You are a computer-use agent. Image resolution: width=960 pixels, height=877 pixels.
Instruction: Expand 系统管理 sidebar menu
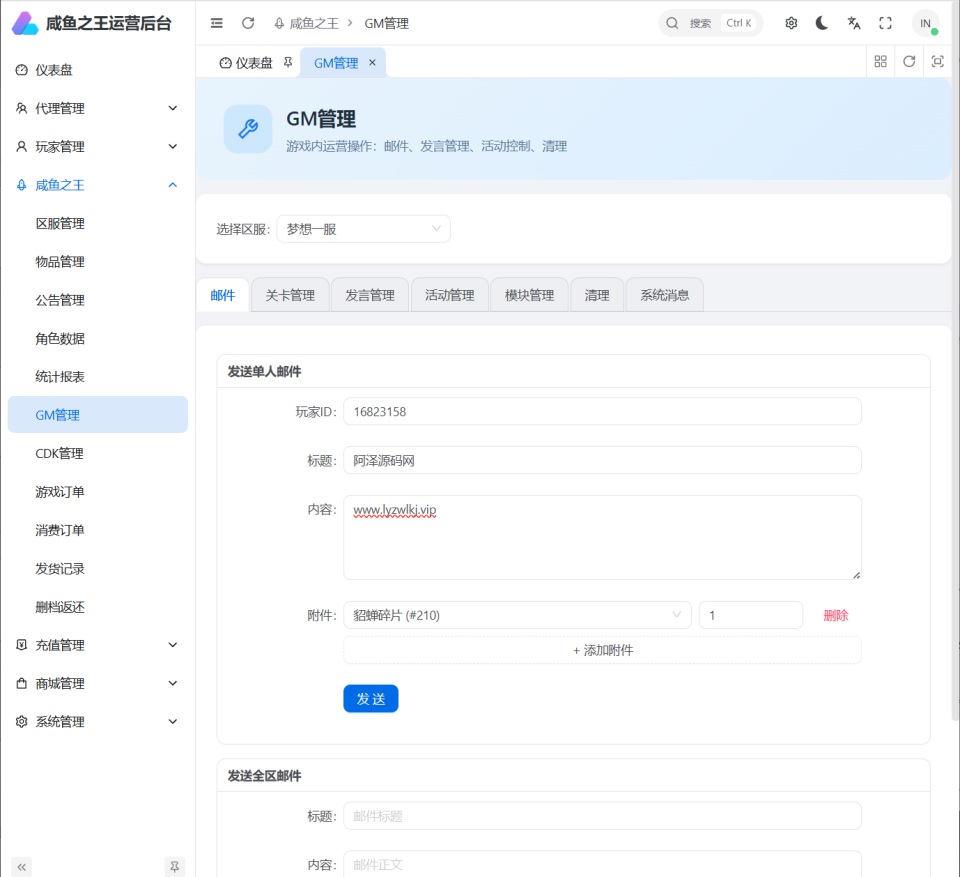(98, 721)
